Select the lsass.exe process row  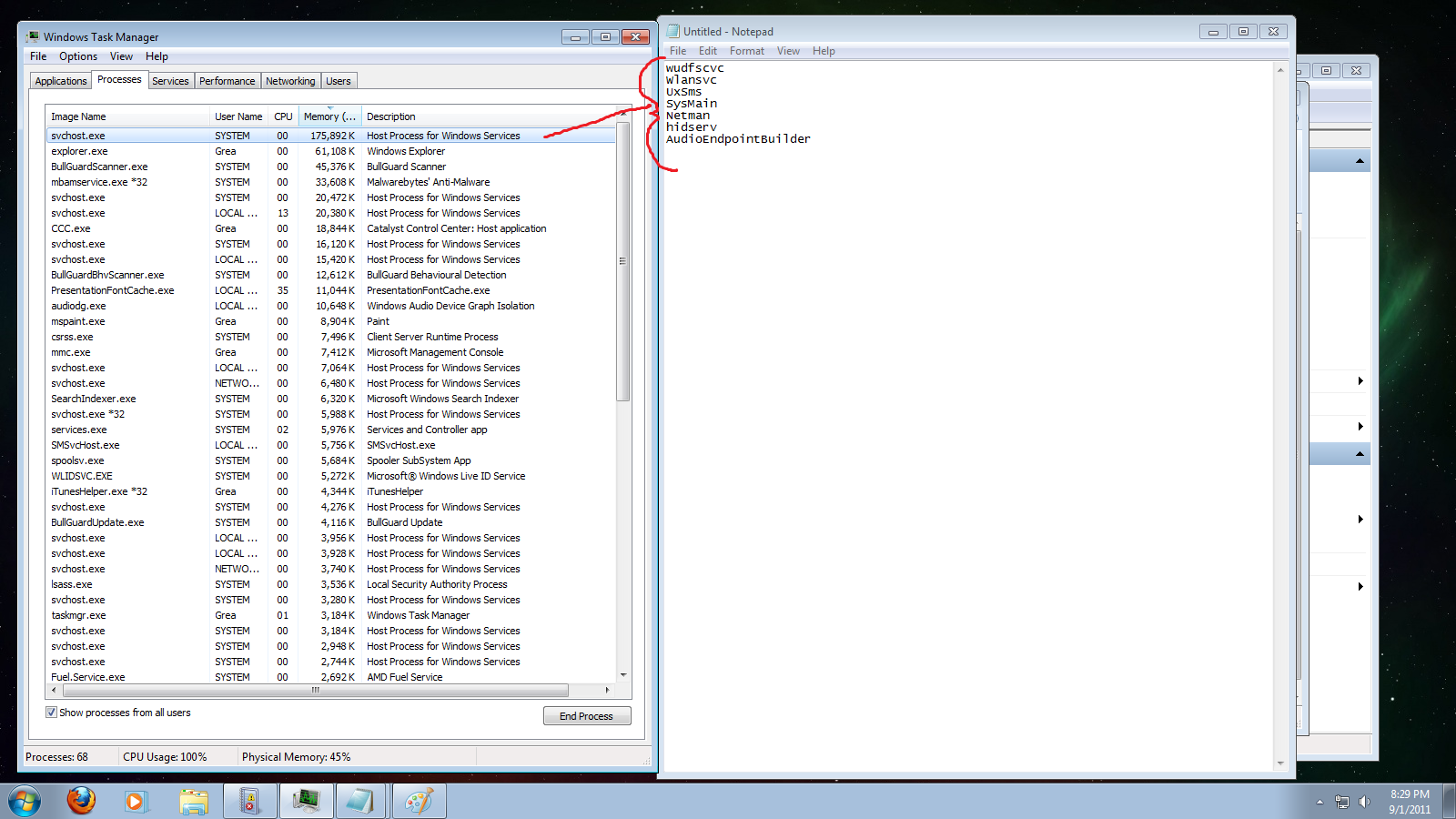331,584
